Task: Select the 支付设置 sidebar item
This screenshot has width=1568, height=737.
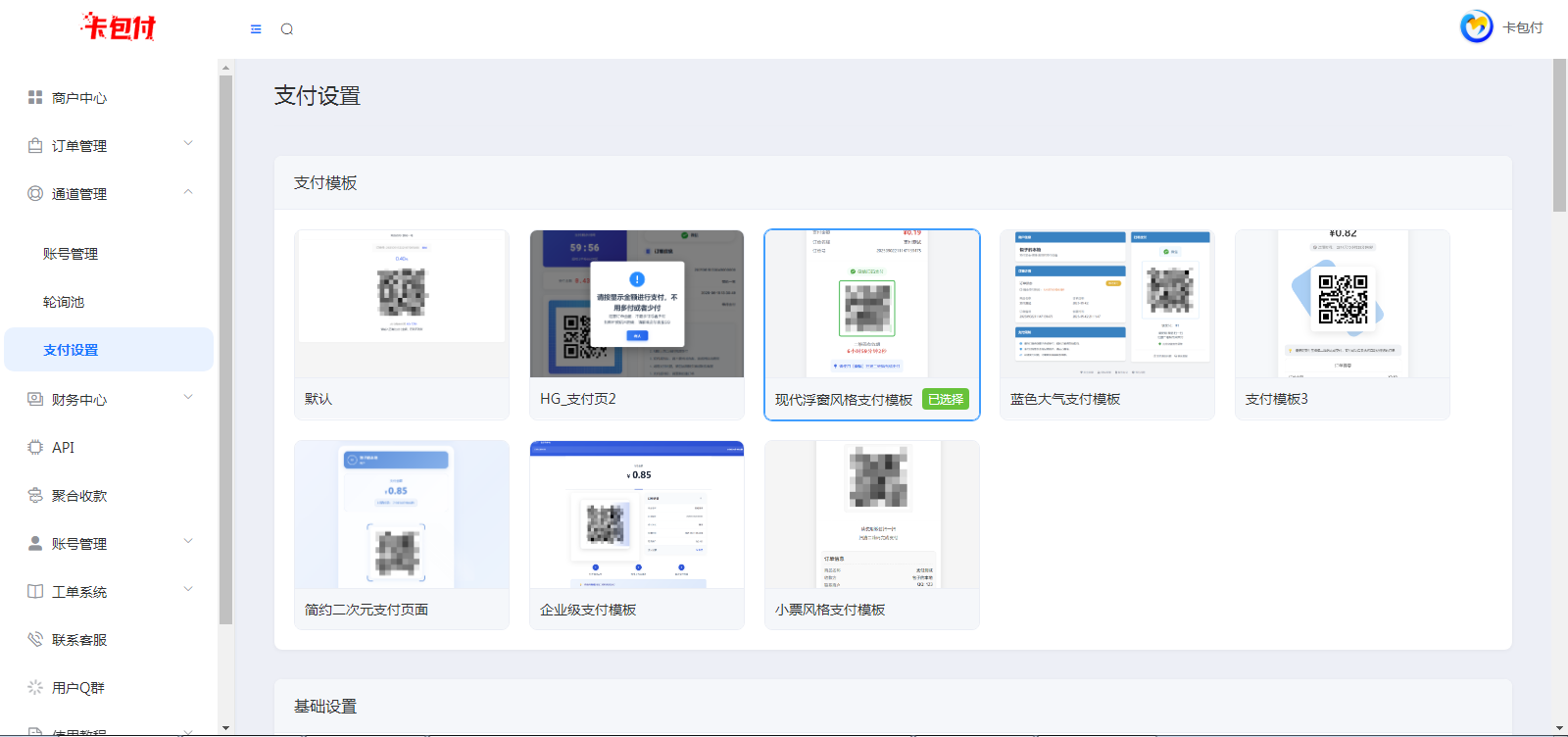Action: coord(71,350)
